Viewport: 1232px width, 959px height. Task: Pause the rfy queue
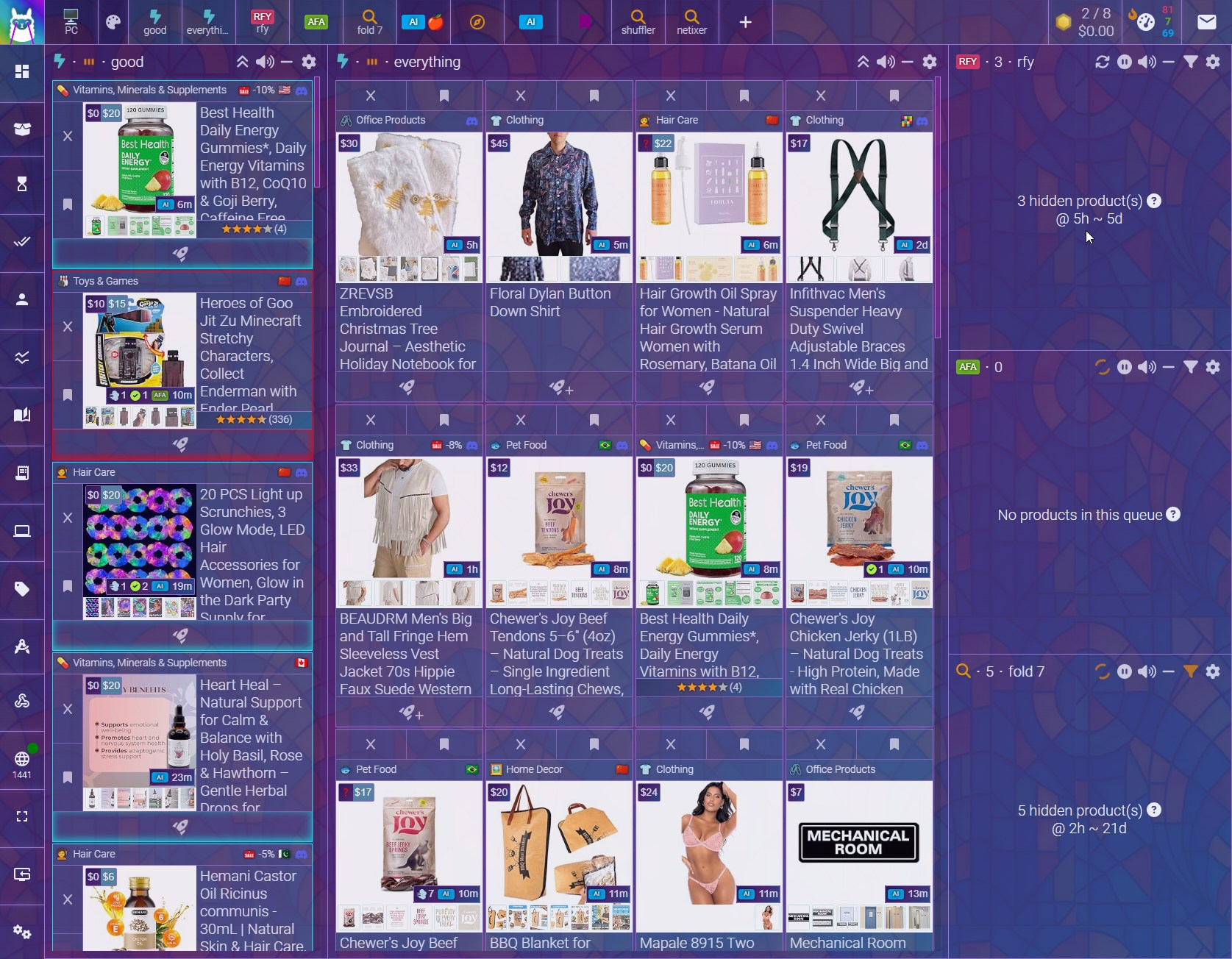pyautogui.click(x=1125, y=62)
